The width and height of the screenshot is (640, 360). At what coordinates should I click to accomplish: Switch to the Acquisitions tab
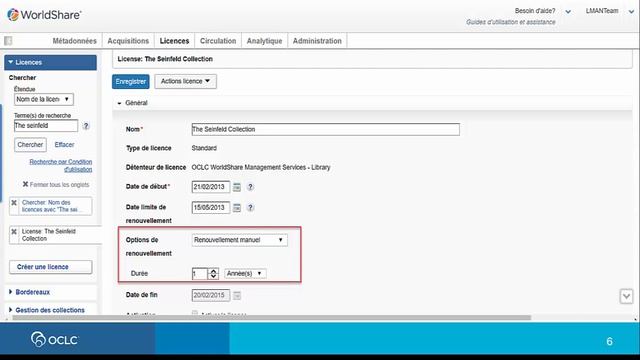[x=128, y=41]
